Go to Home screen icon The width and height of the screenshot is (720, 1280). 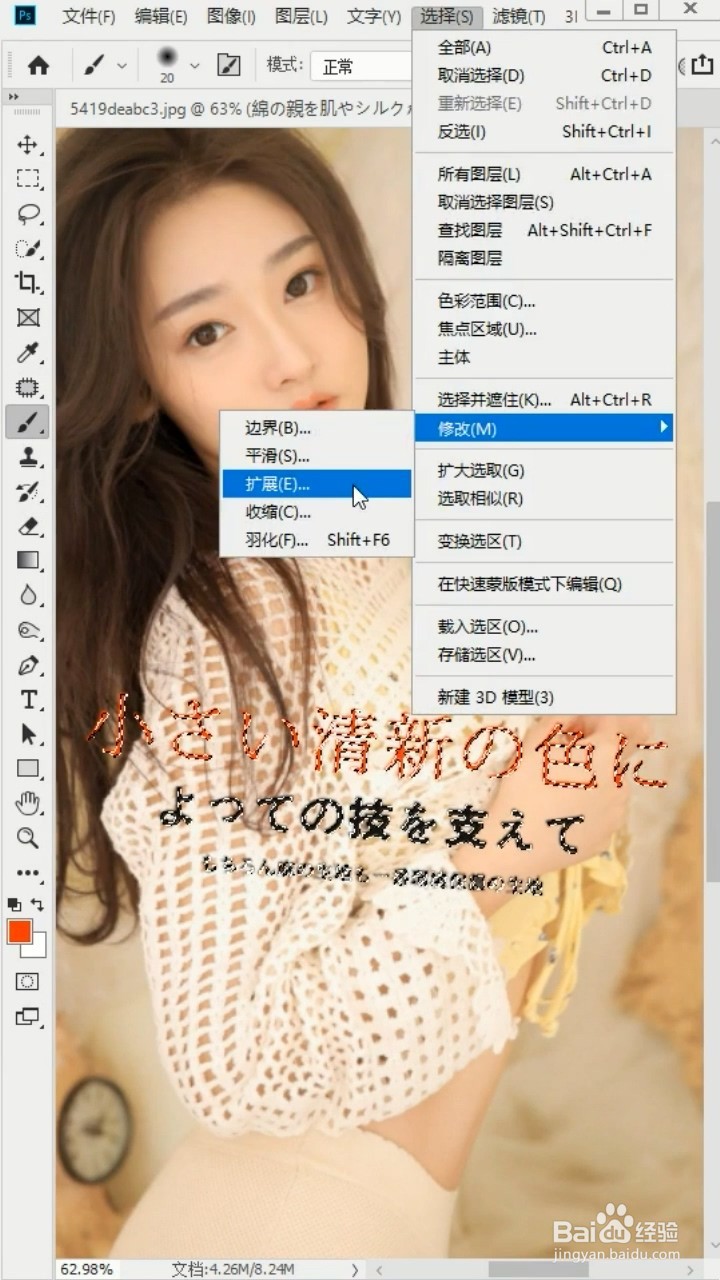38,66
